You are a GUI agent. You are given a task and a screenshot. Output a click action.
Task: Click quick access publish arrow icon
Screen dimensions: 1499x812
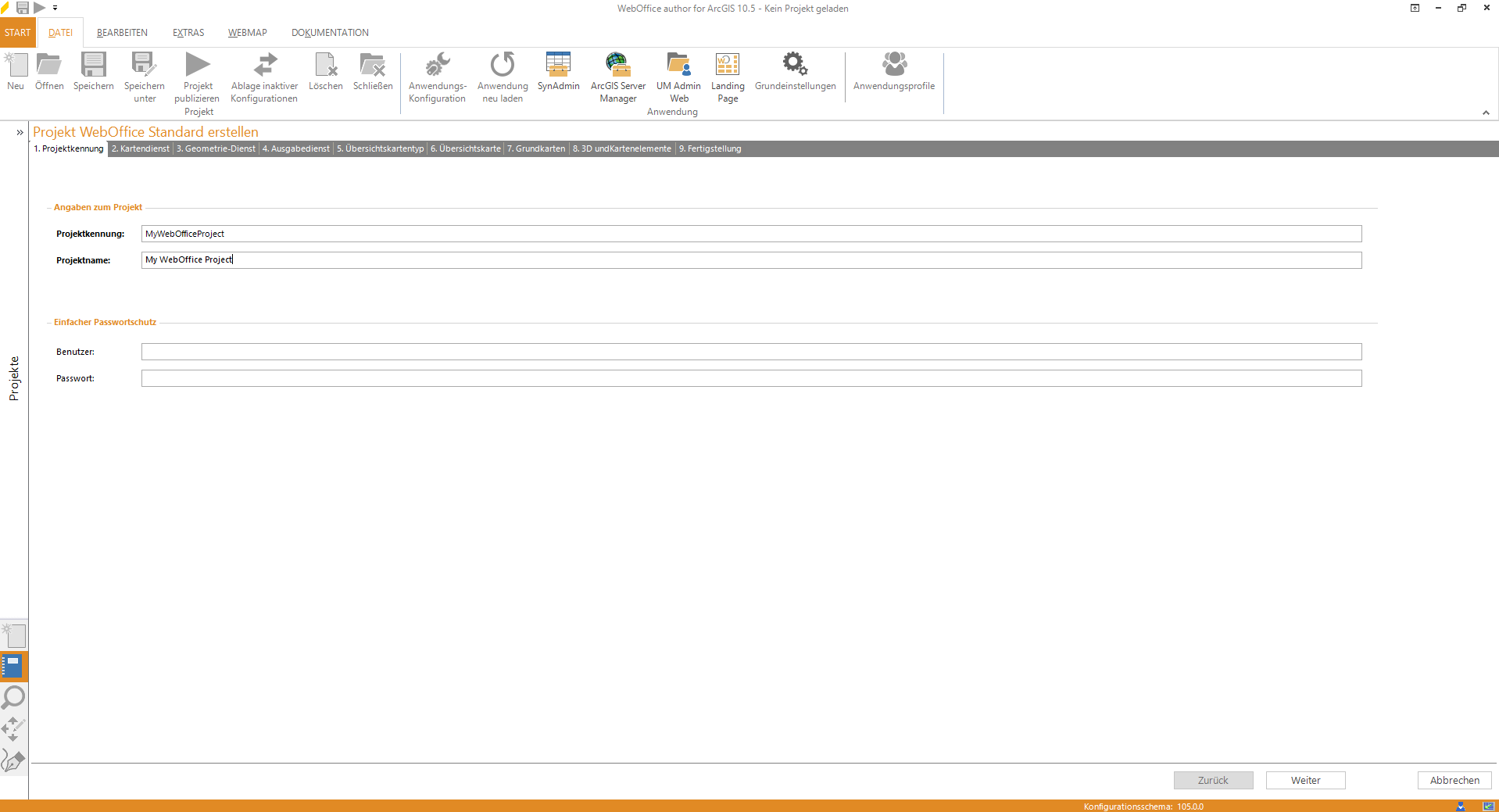[39, 8]
